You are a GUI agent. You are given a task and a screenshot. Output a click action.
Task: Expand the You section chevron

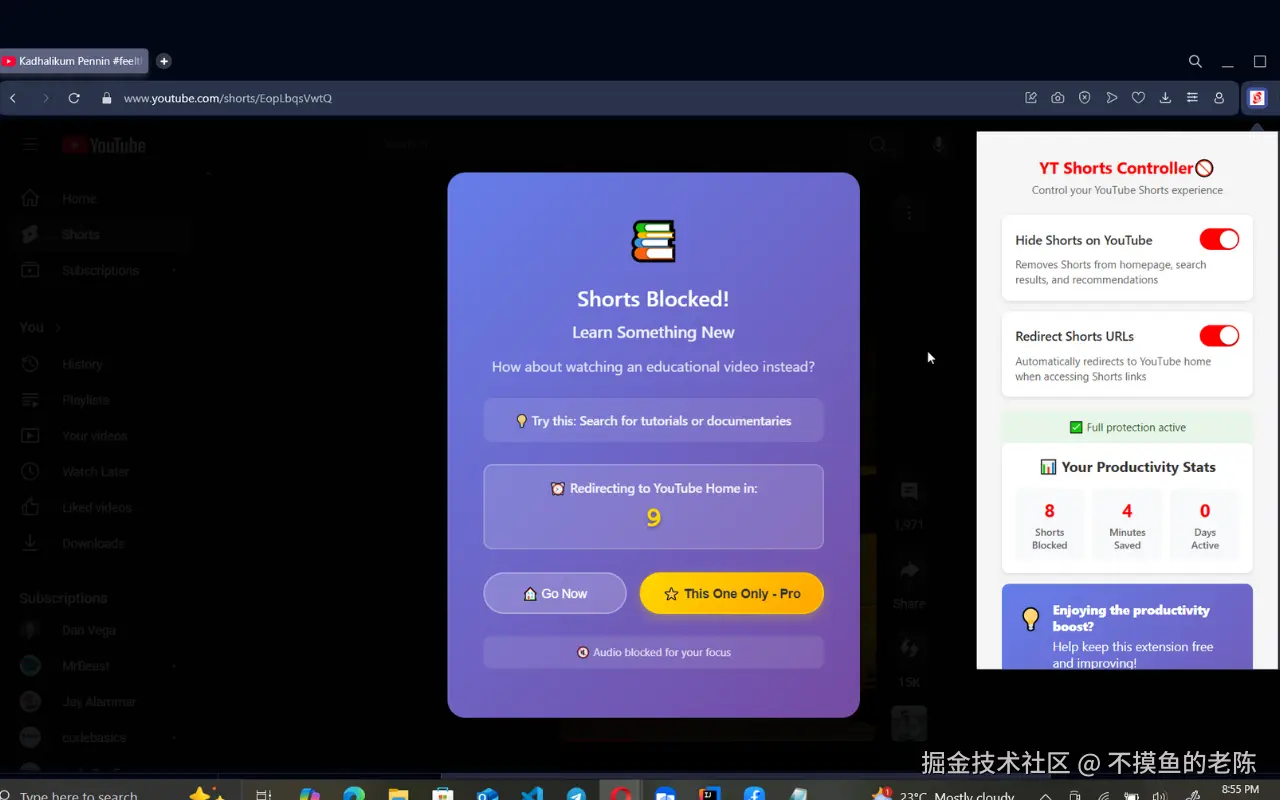point(58,328)
